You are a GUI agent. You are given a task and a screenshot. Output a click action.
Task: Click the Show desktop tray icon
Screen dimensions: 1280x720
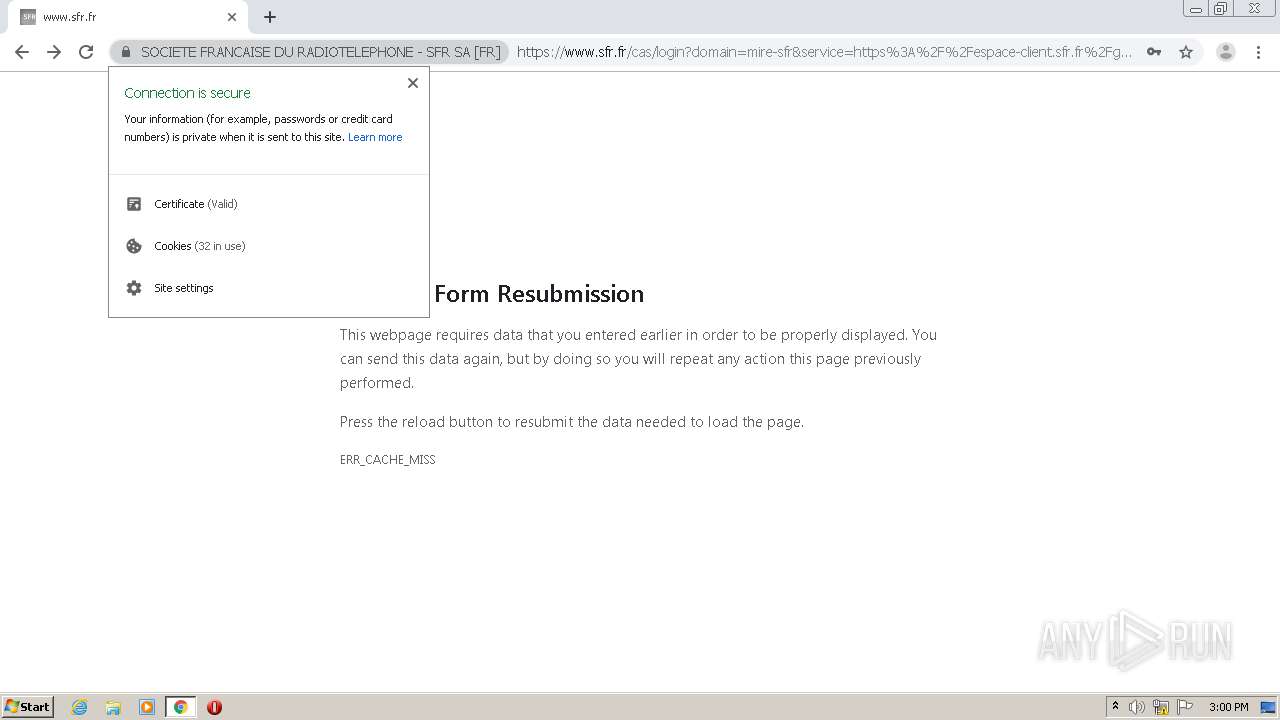[1269, 707]
